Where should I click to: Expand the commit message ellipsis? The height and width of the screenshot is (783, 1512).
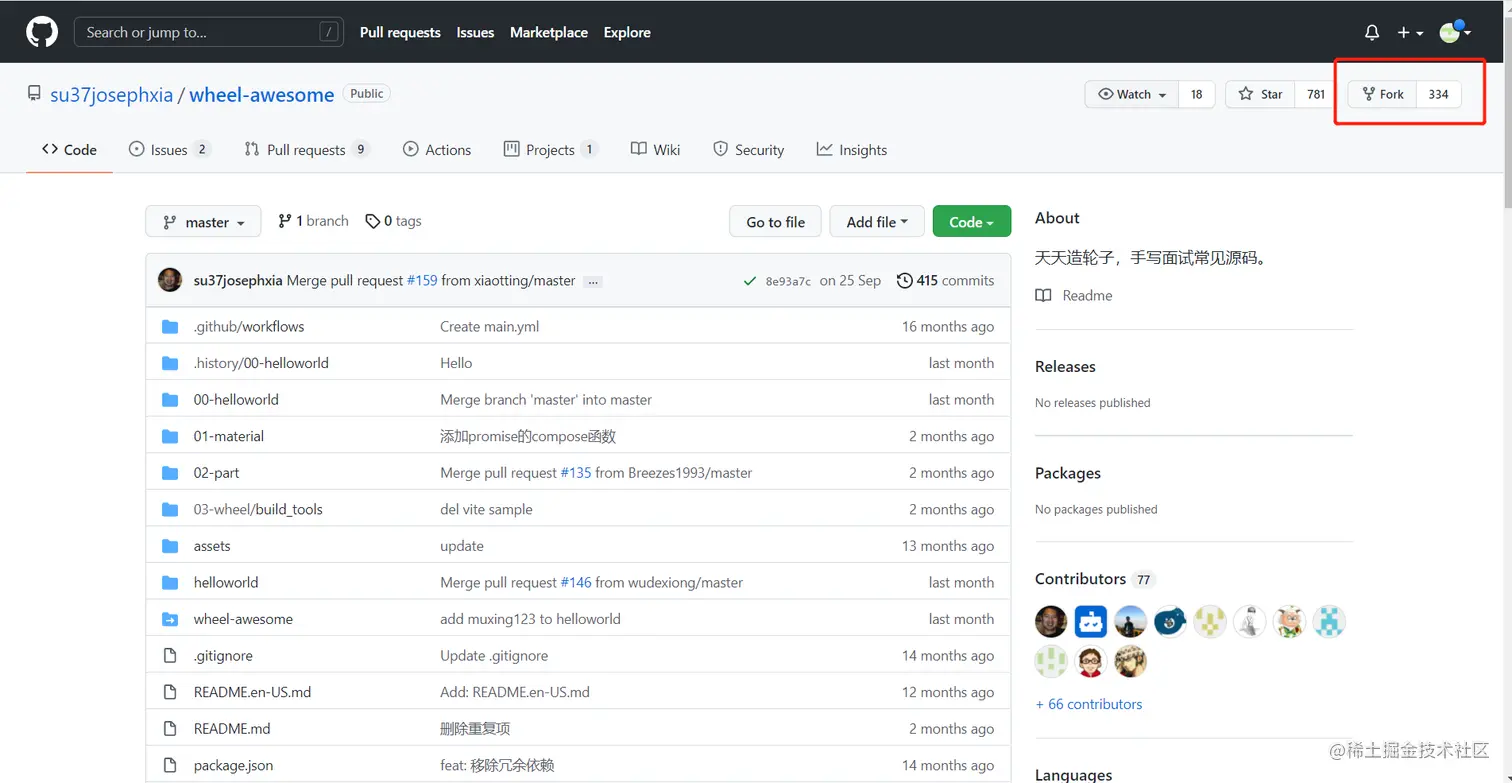click(593, 282)
